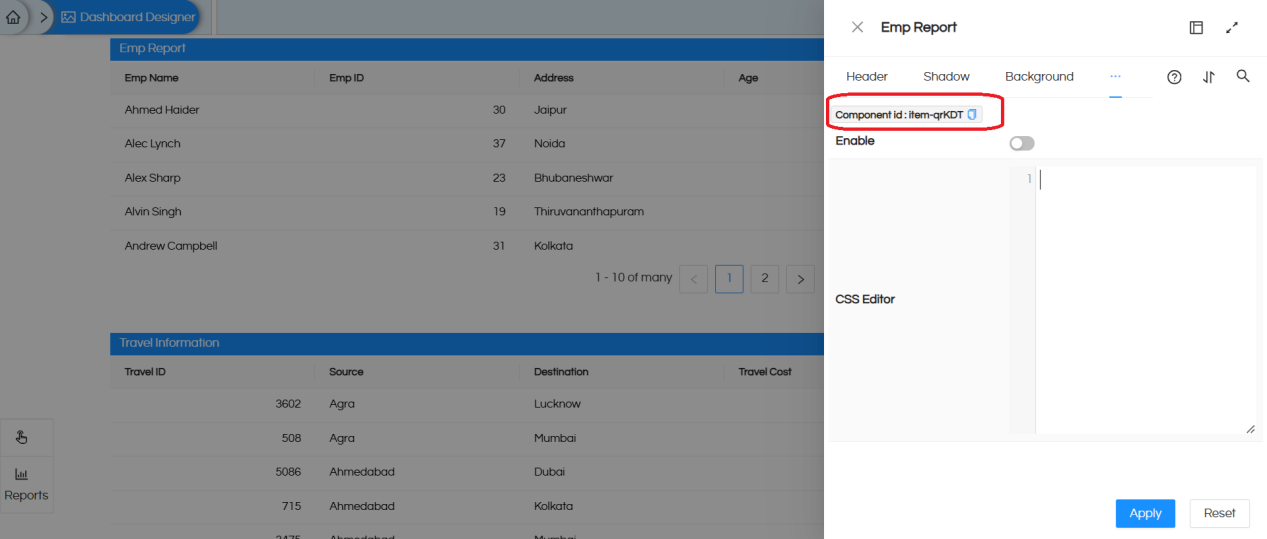Click the Bhubaneshwar address cell
1267x539 pixels.
point(573,178)
